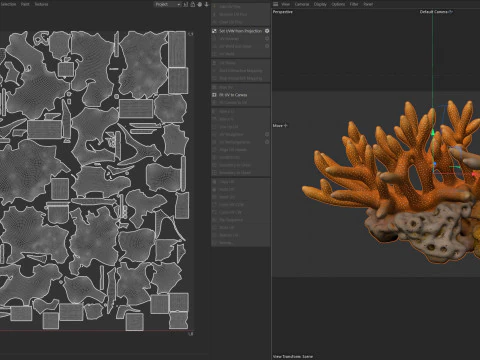Click the Perspective view label
Screen dimensions: 480x360
[x=283, y=12]
